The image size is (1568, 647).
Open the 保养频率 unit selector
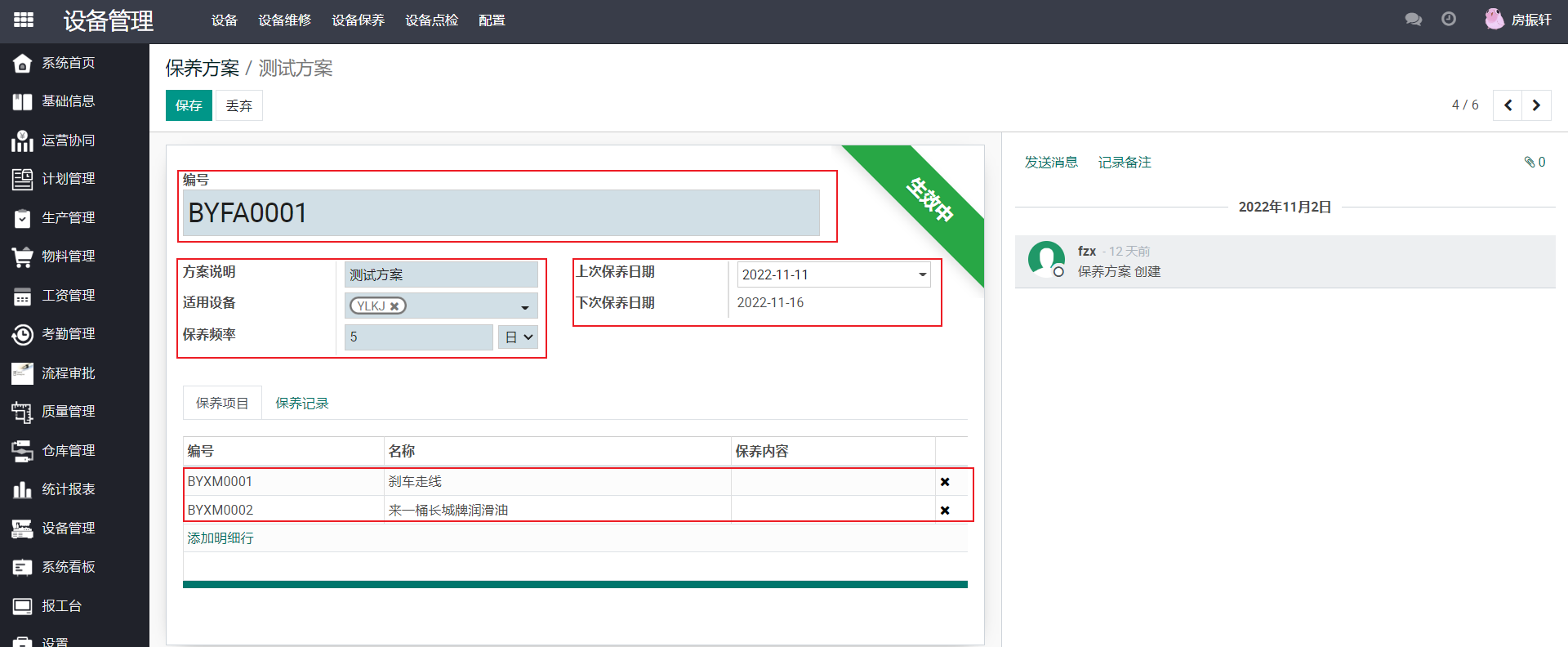click(519, 337)
